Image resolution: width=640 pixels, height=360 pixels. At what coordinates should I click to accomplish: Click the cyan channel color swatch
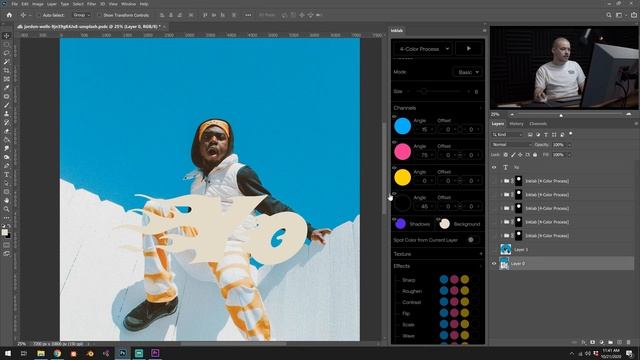click(402, 126)
